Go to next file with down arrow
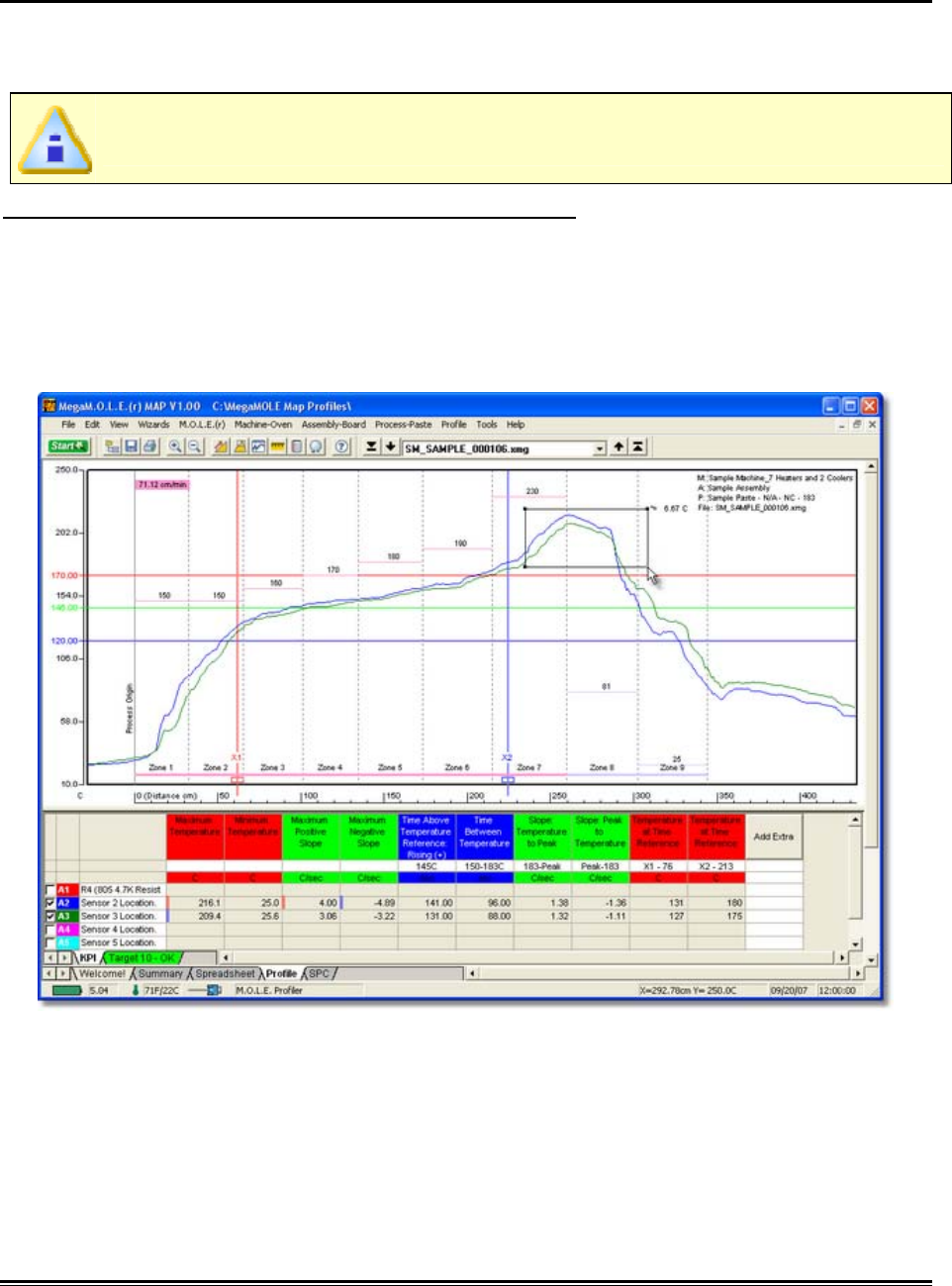Screen dimensions: 952x1286 coord(390,446)
